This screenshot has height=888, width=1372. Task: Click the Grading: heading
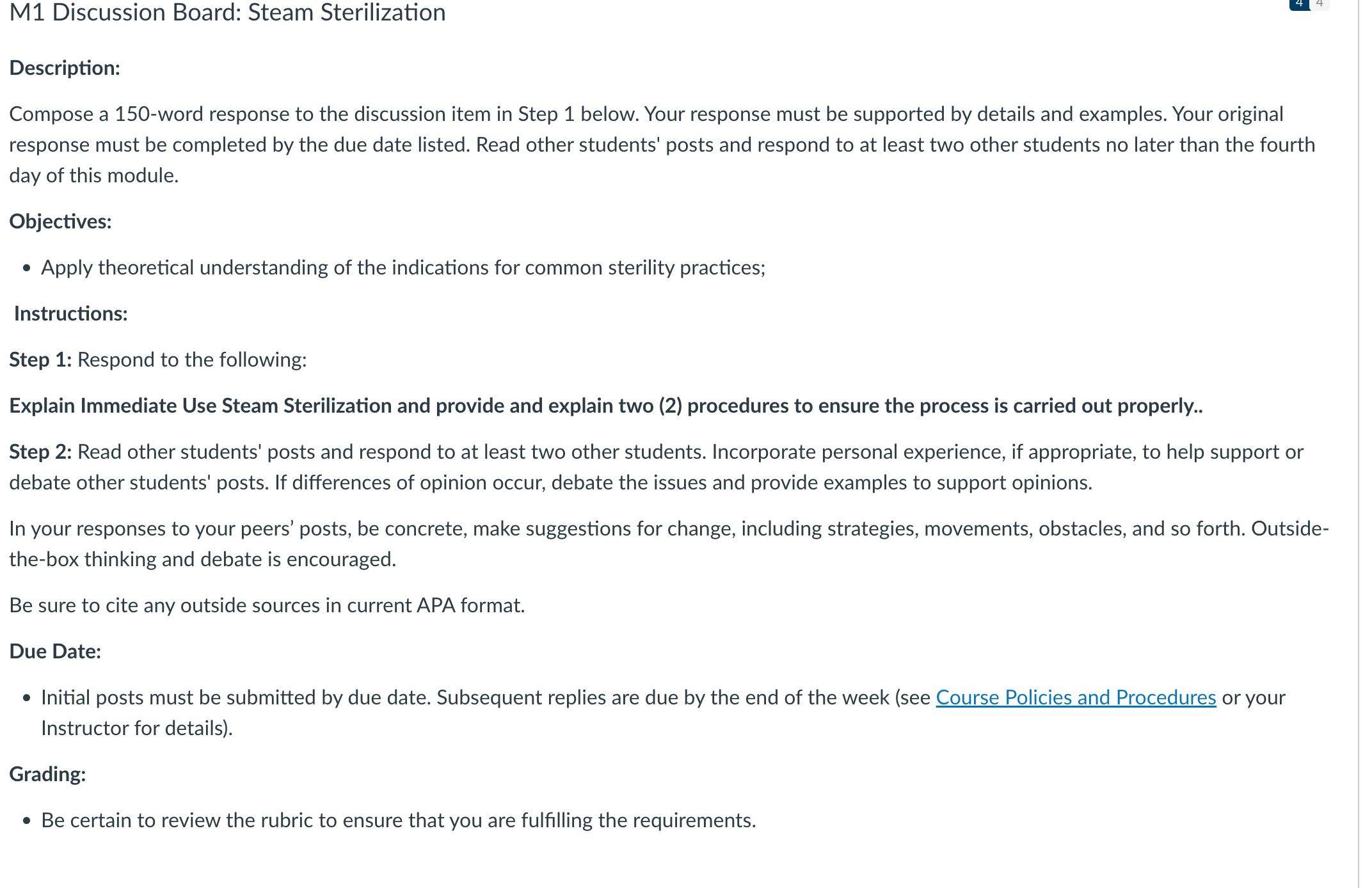[47, 774]
